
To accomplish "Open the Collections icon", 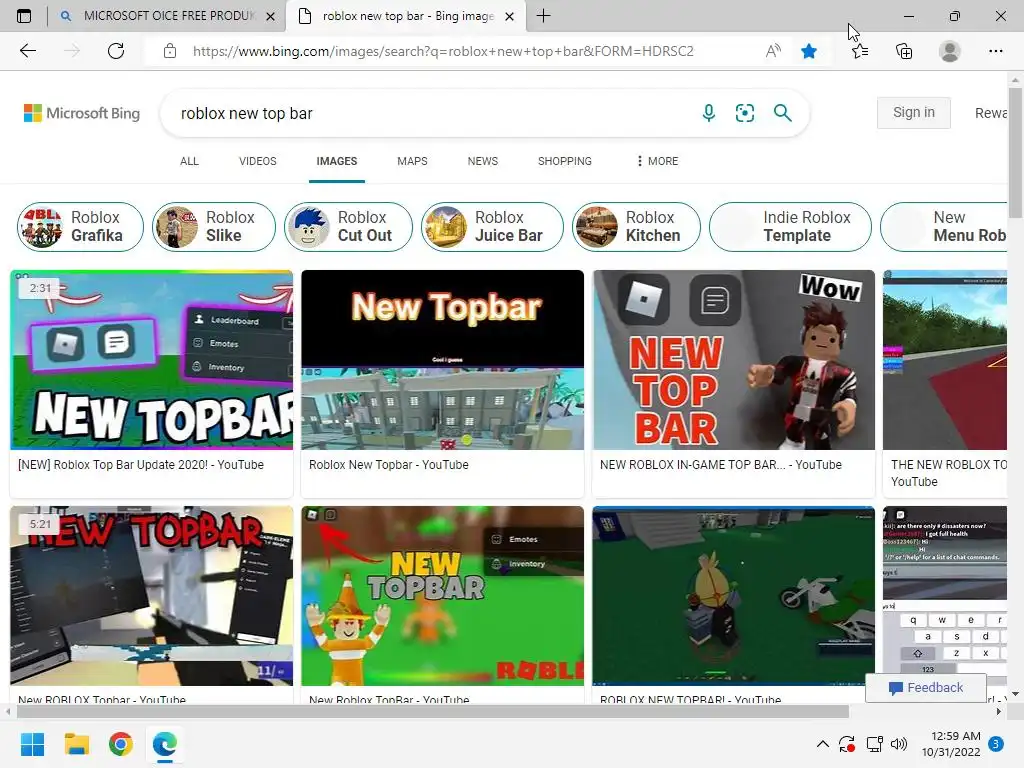I will pyautogui.click(x=904, y=51).
